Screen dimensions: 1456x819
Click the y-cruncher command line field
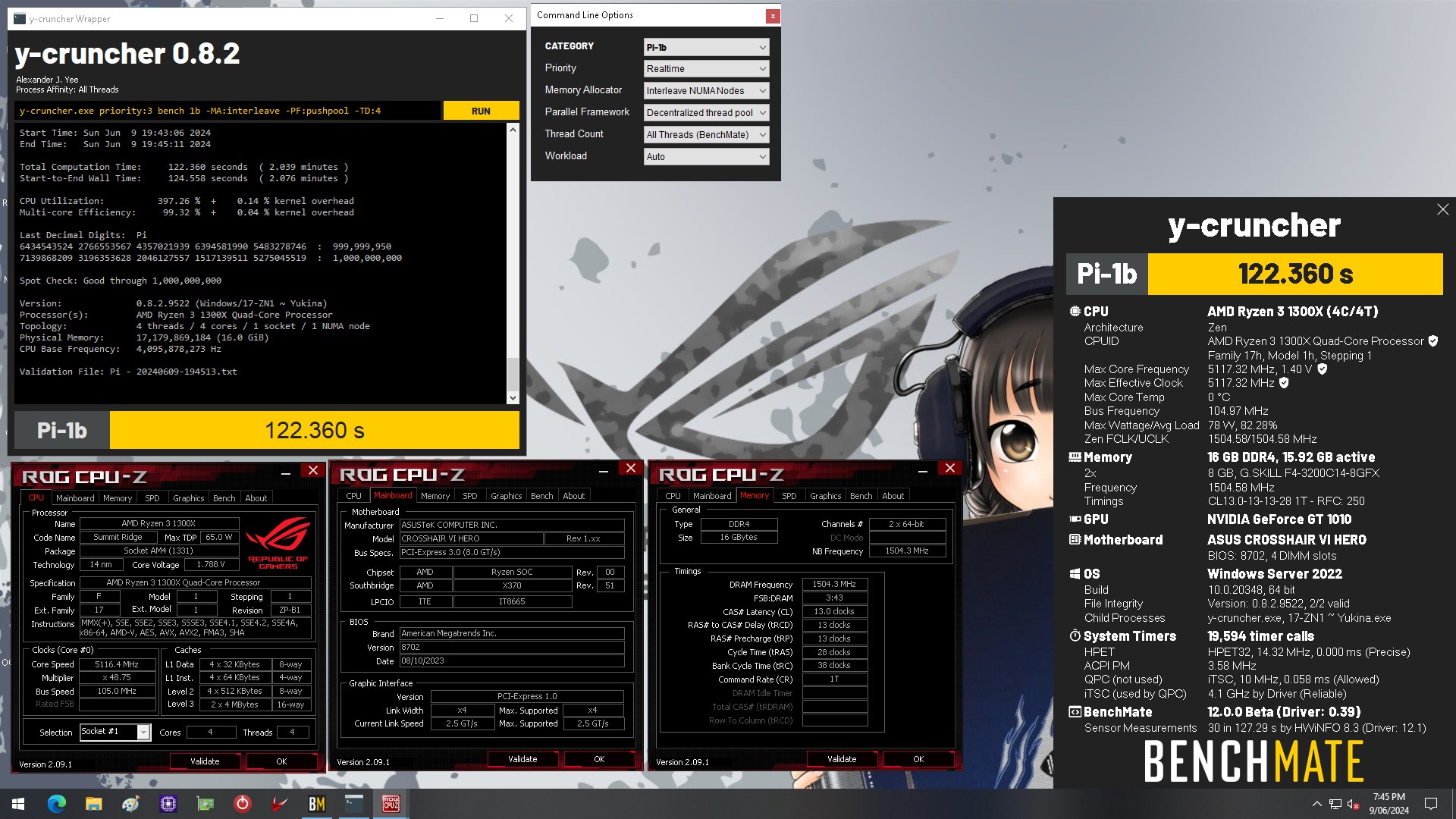tap(227, 111)
